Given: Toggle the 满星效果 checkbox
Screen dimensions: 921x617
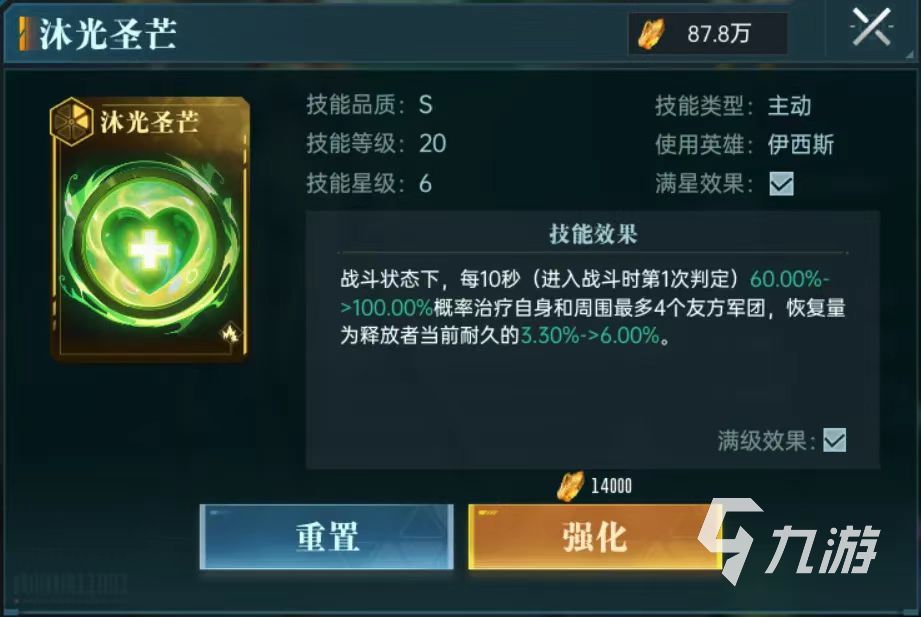Looking at the screenshot, I should pyautogui.click(x=781, y=184).
